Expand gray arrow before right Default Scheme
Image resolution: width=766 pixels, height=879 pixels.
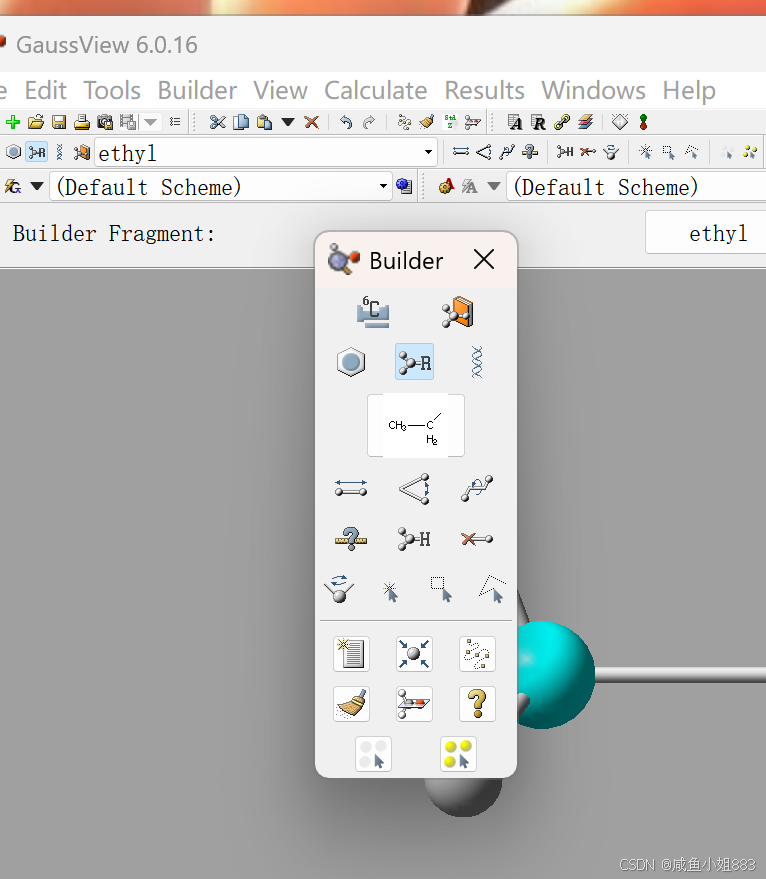point(493,186)
